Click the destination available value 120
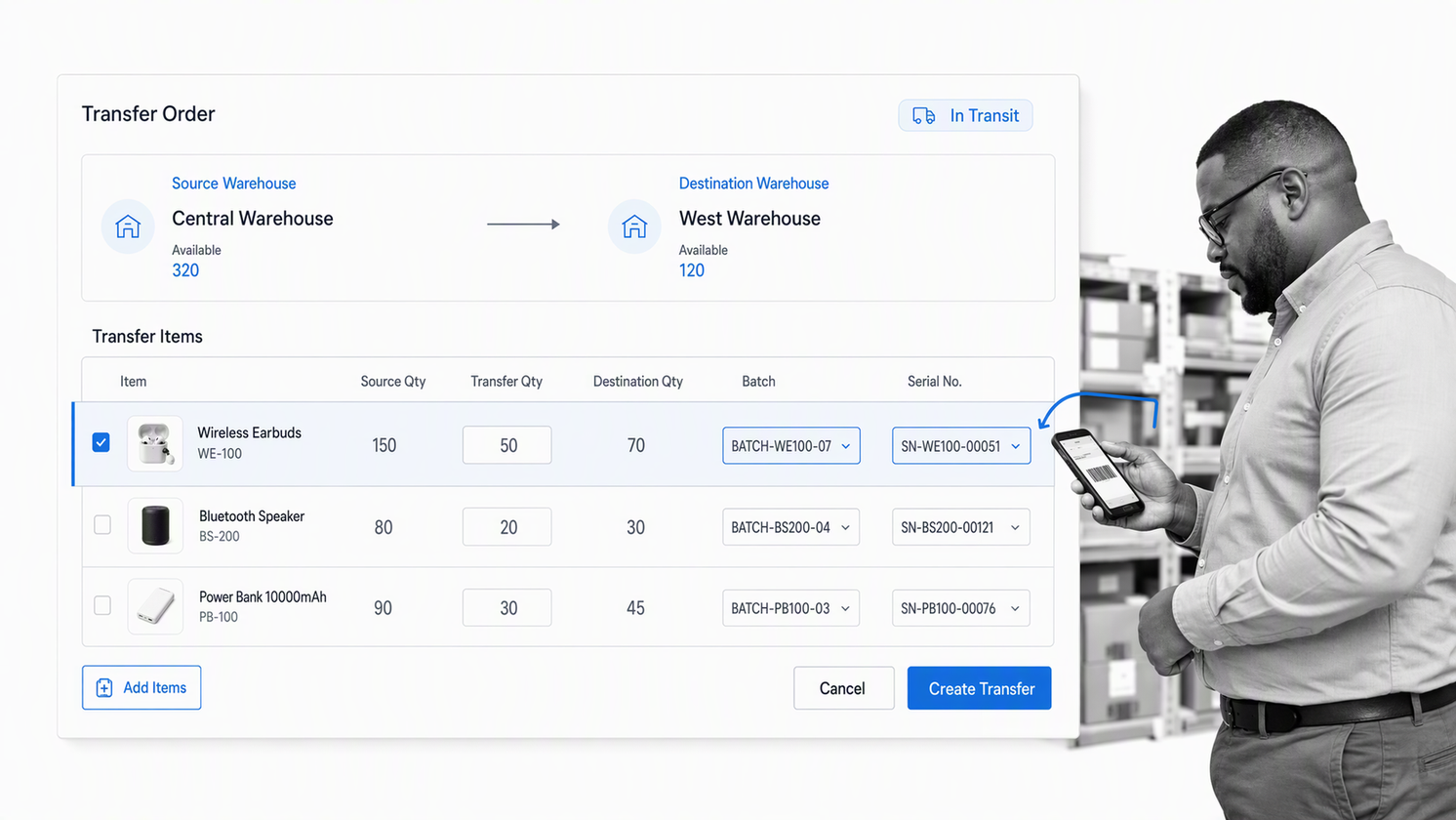 click(x=692, y=270)
